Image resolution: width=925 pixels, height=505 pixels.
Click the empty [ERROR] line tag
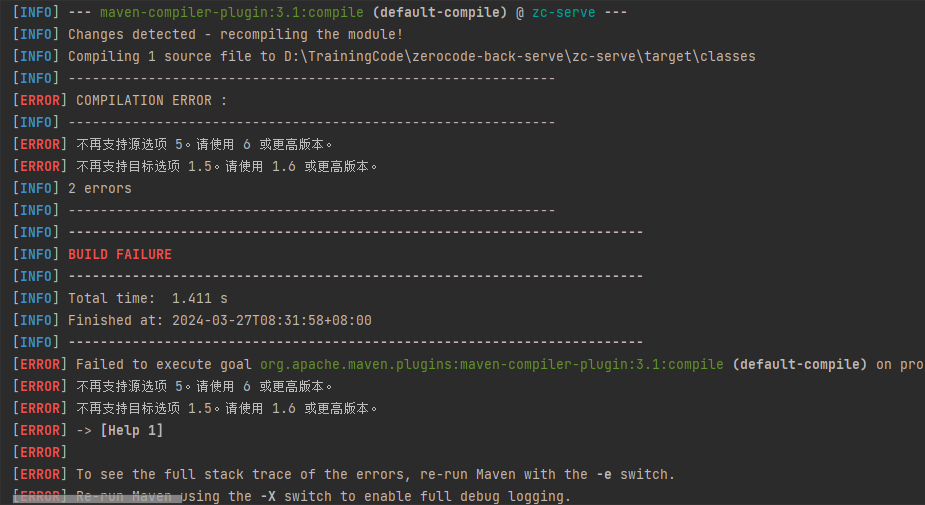40,452
